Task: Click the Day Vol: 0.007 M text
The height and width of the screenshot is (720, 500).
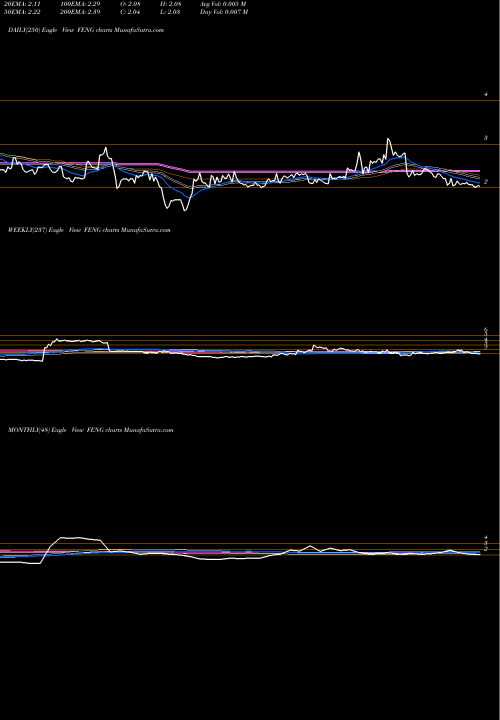Action: pos(224,12)
